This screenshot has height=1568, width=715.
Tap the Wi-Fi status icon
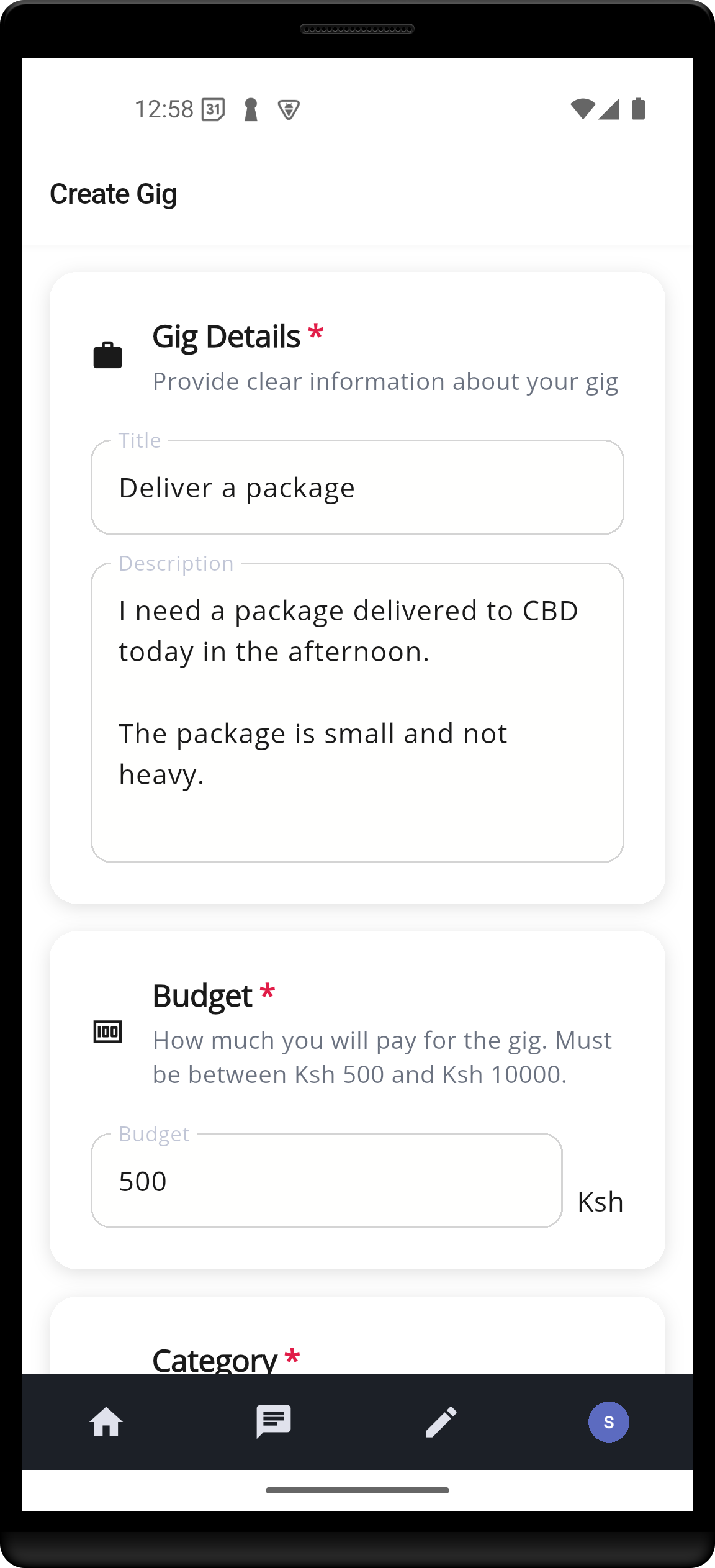[582, 109]
